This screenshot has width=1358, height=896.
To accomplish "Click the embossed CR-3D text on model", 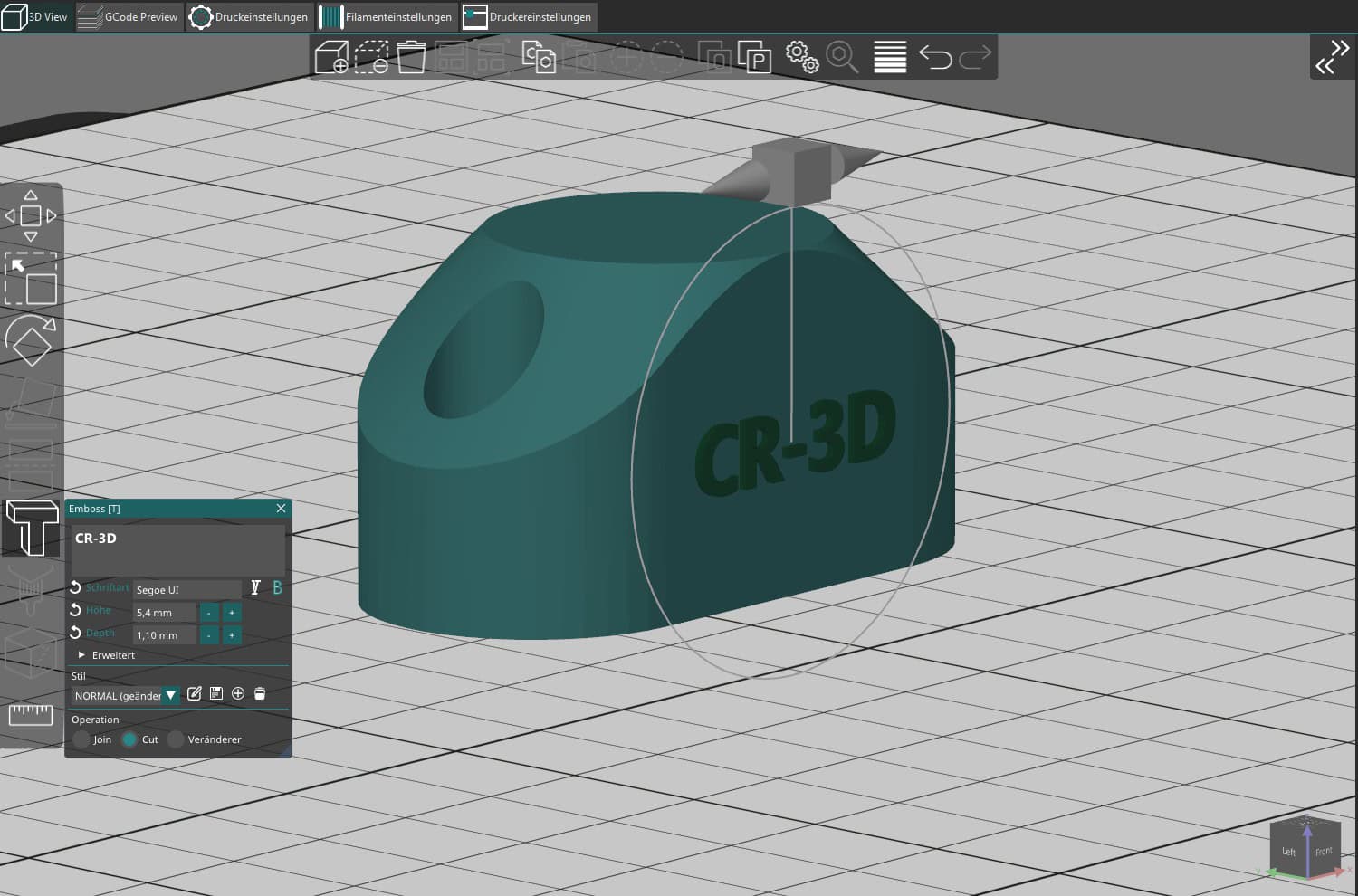I will (x=796, y=443).
